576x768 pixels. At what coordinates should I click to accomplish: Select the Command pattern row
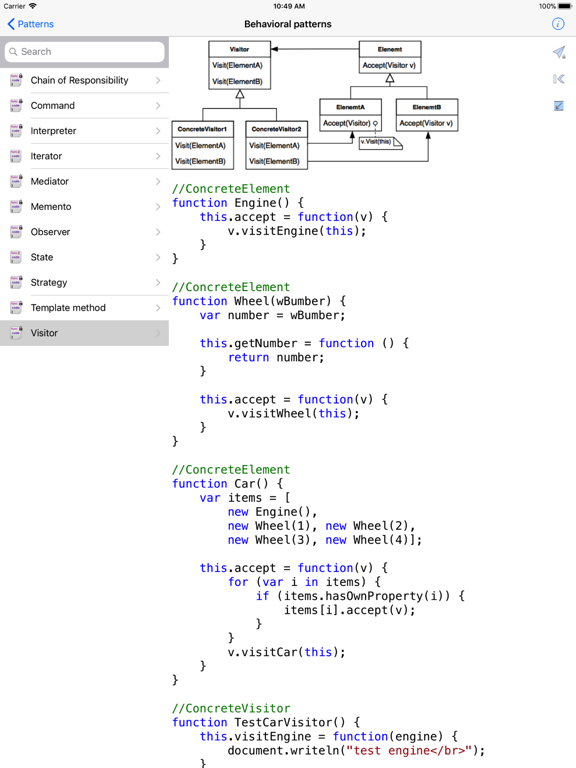click(x=84, y=106)
